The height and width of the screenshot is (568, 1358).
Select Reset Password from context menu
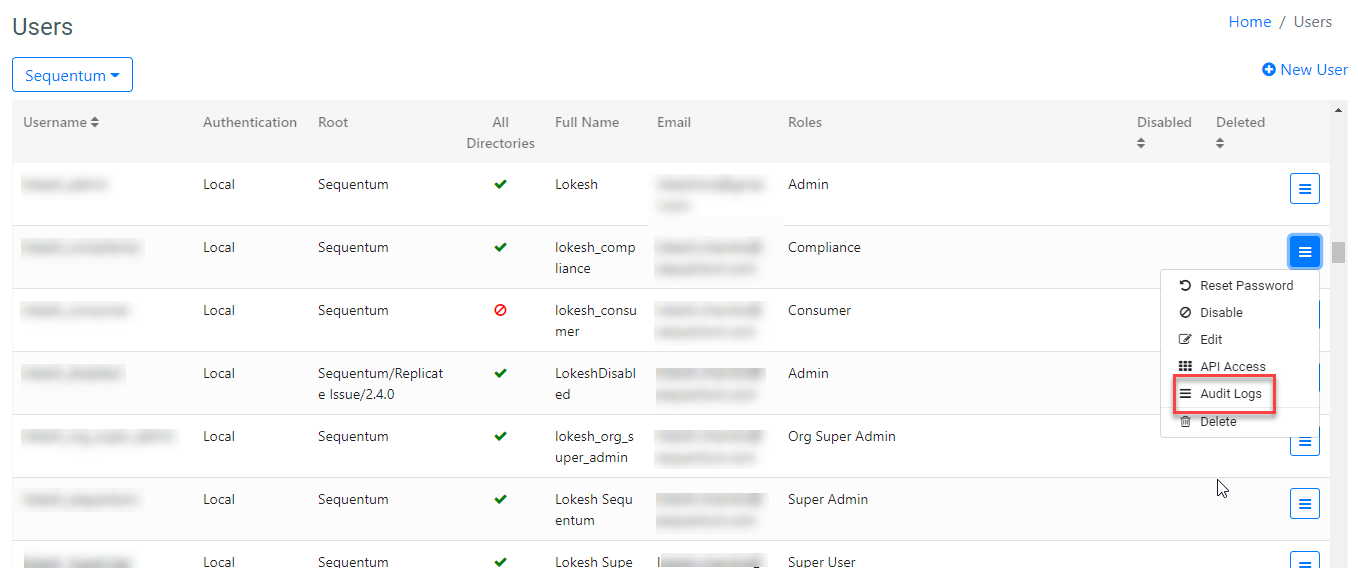point(1245,285)
